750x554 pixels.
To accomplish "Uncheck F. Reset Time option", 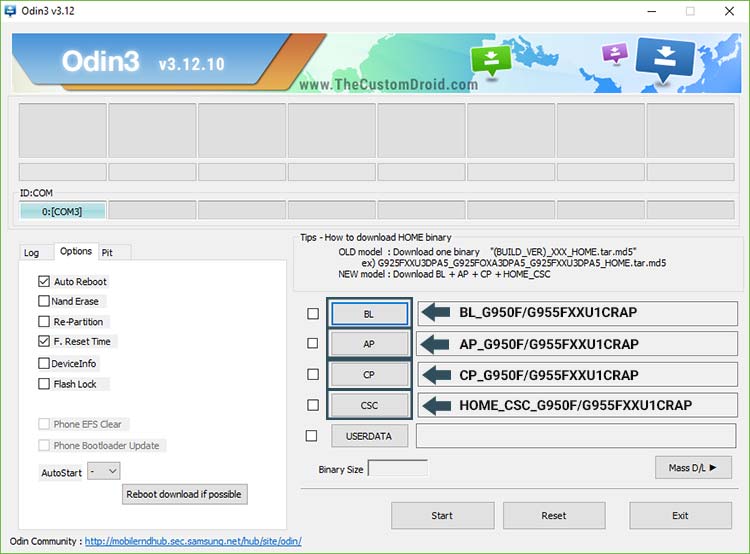I will [x=44, y=341].
